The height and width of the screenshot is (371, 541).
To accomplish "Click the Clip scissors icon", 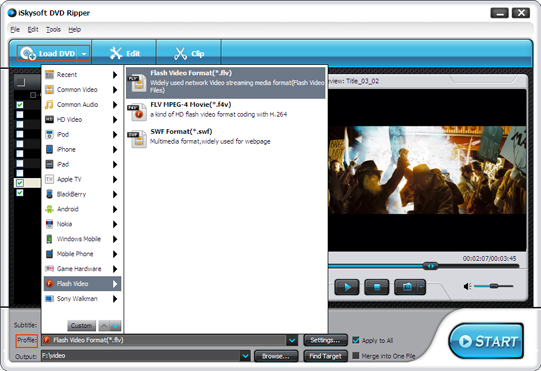I will click(x=180, y=53).
